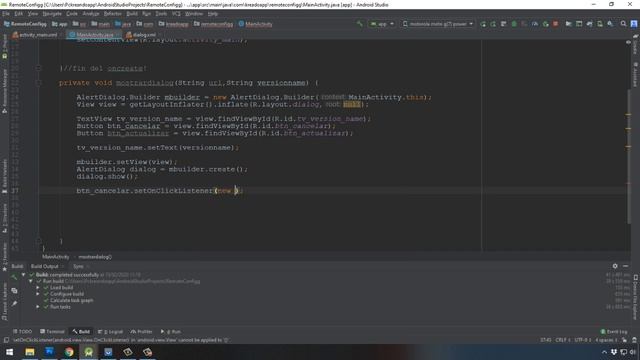This screenshot has width=640, height=360.
Task: Open Google Chrome from taskbar
Action: point(69,352)
